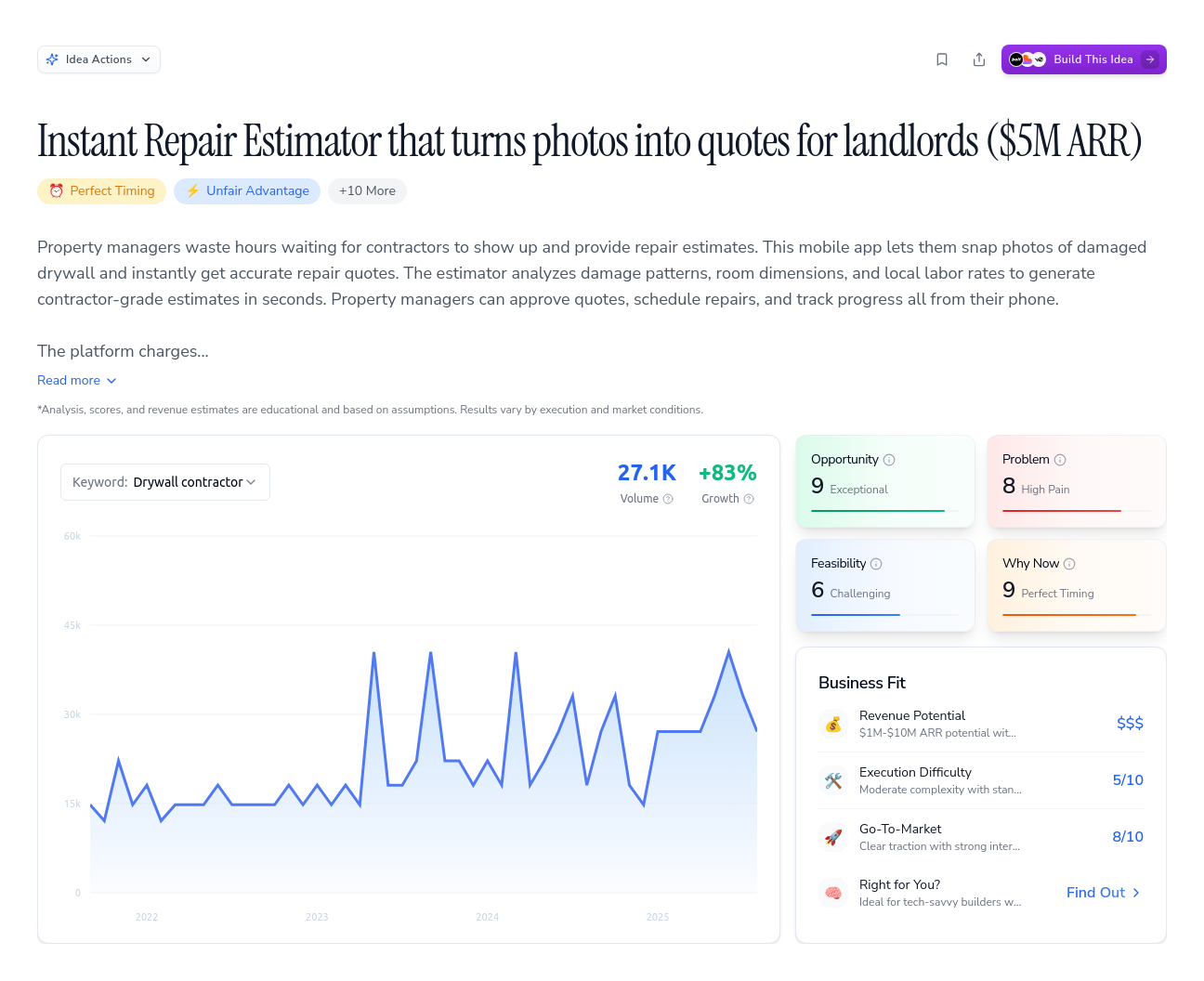Click the Feasibility info icon
The image size is (1204, 981).
(876, 564)
